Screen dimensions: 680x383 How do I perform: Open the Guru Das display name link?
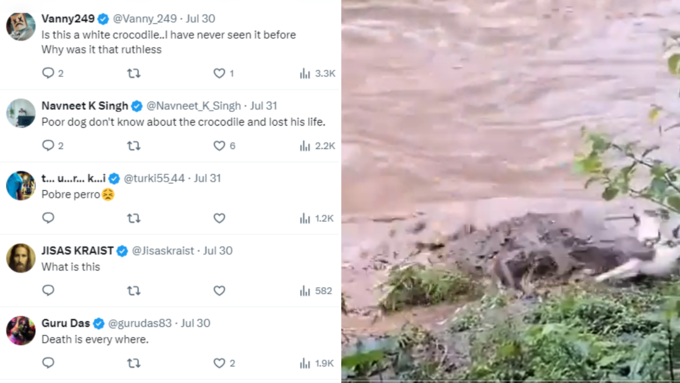click(x=65, y=323)
